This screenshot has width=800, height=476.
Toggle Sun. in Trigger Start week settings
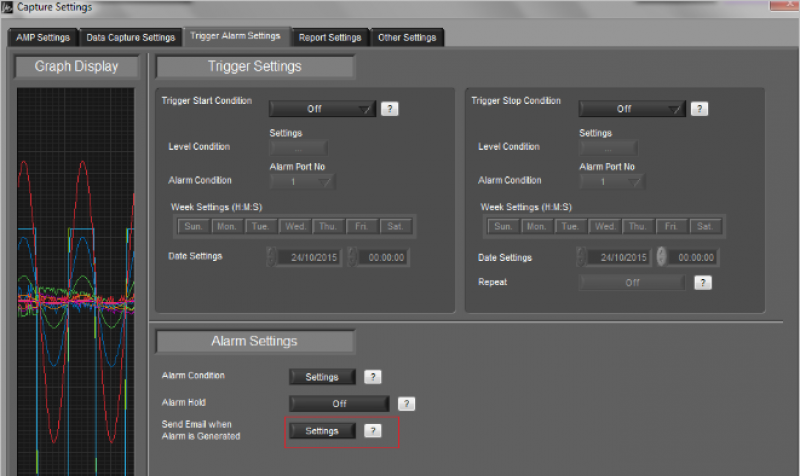(193, 226)
